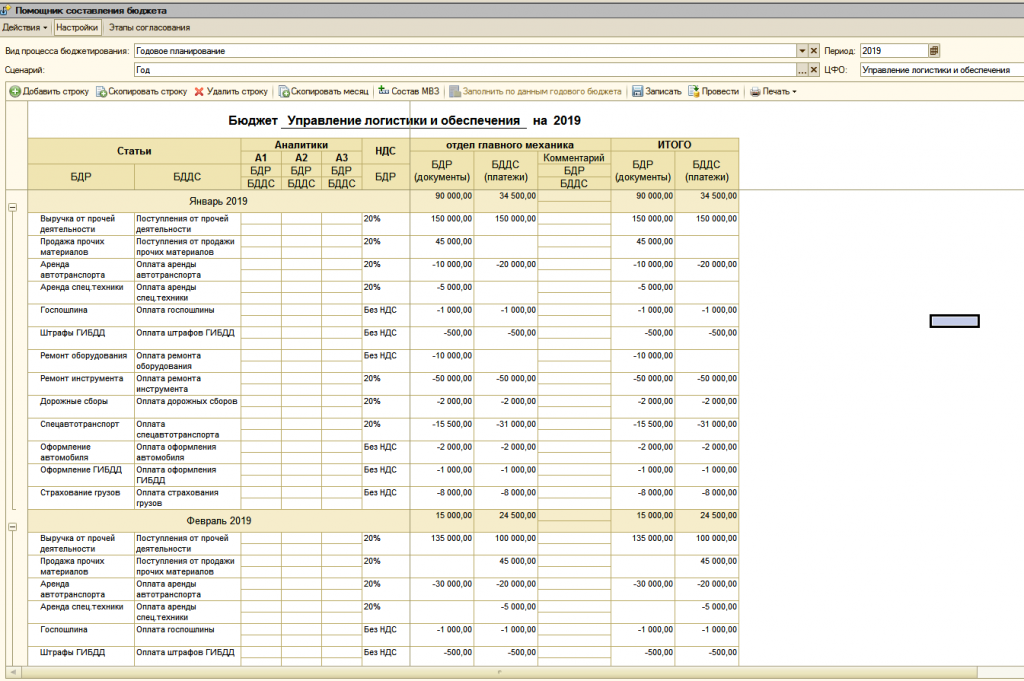Open the Вид процесса бюджетирования dropdown arrow
Viewport: 1024px width, 681px height.
pyautogui.click(x=802, y=50)
